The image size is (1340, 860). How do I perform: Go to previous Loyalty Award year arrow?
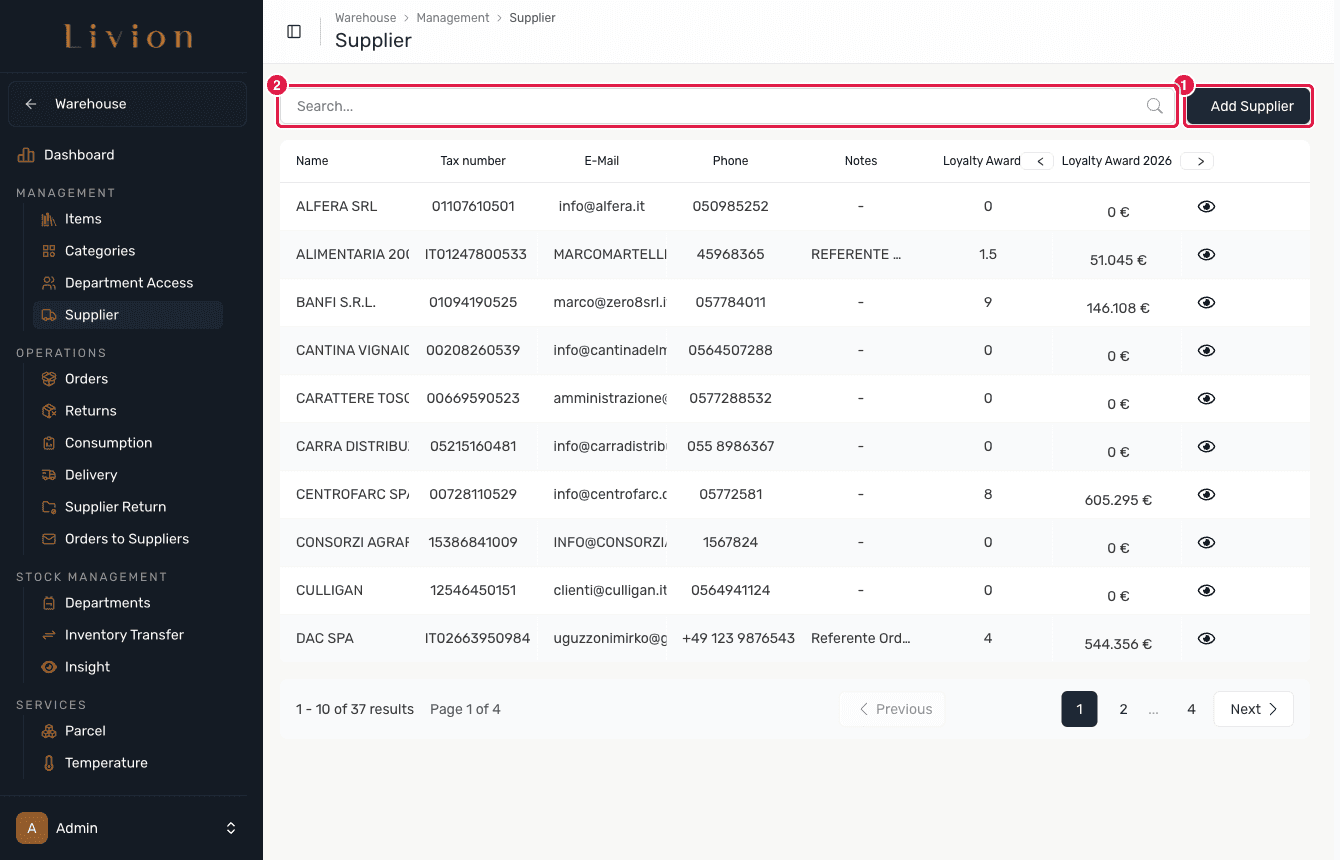[x=1040, y=161]
